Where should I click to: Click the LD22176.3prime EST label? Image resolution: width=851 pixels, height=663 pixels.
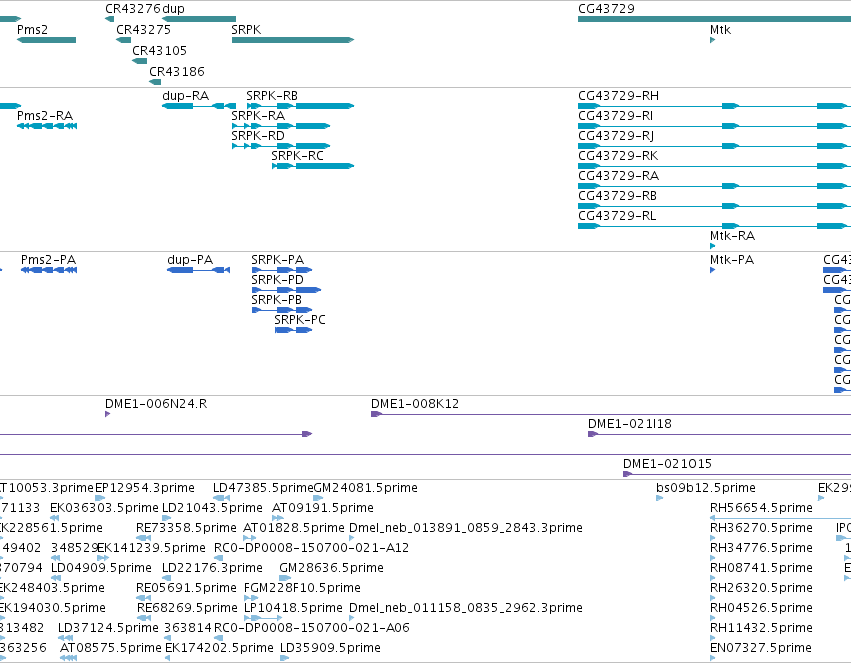[213, 568]
